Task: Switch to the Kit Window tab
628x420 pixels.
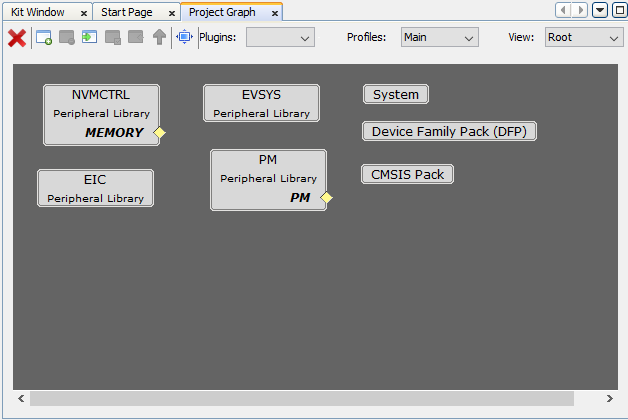Action: (x=38, y=12)
